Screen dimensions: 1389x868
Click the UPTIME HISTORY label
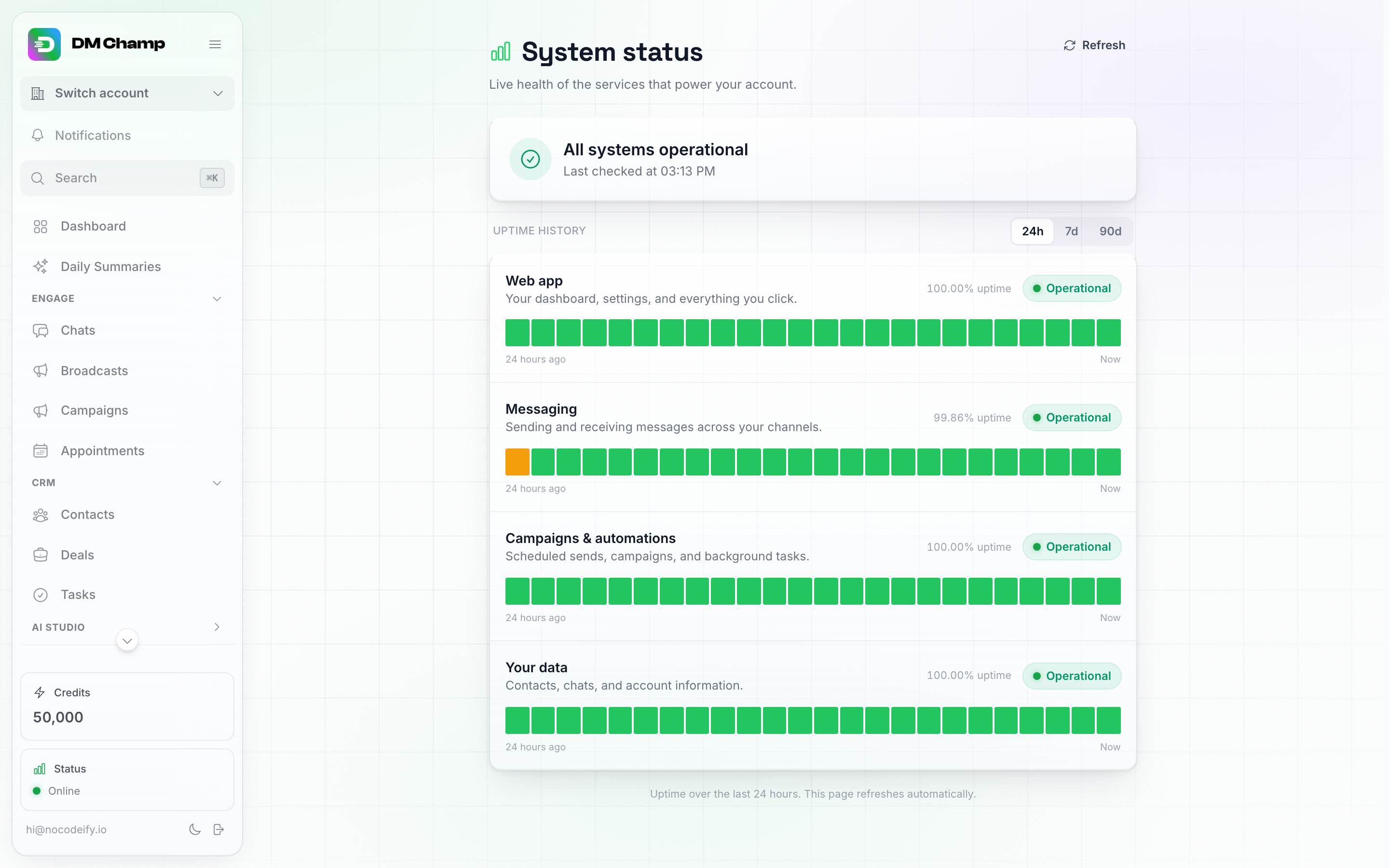coord(539,230)
